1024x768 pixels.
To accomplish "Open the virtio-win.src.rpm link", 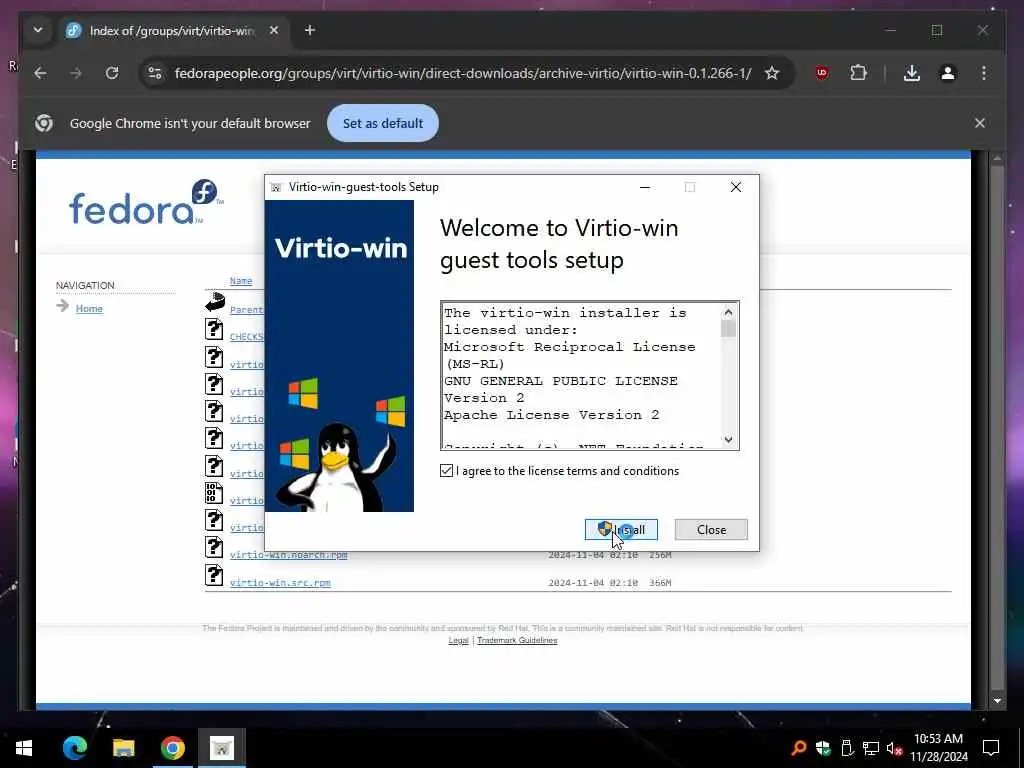I will pyautogui.click(x=280, y=583).
